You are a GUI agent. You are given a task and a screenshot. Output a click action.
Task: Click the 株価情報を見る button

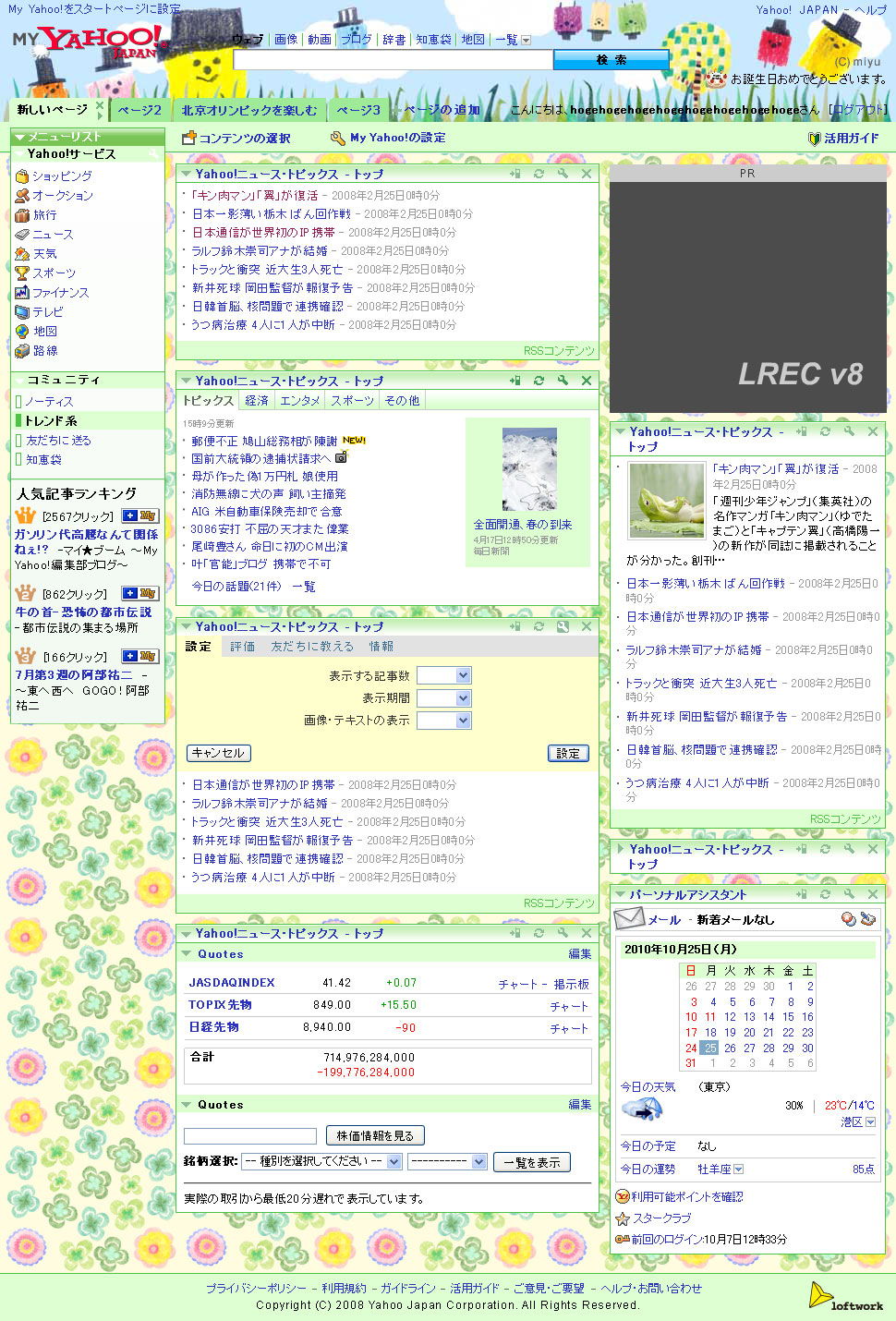(375, 1135)
